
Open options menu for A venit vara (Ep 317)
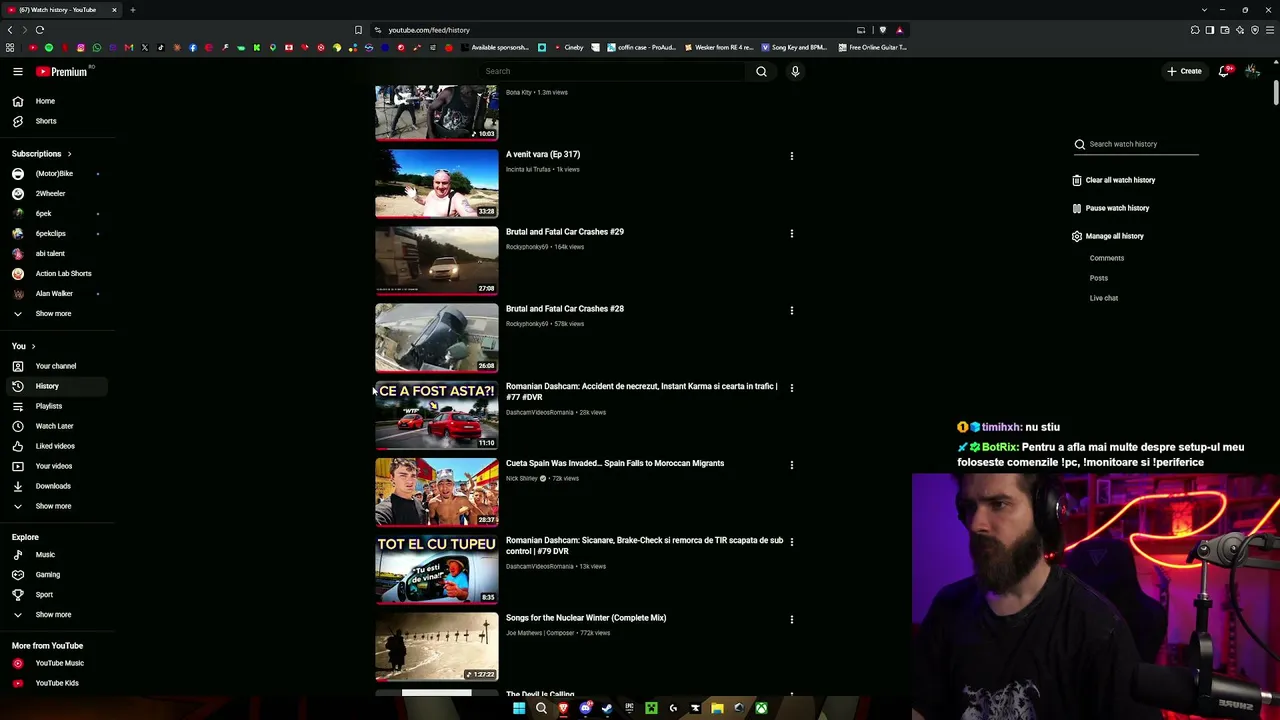792,156
